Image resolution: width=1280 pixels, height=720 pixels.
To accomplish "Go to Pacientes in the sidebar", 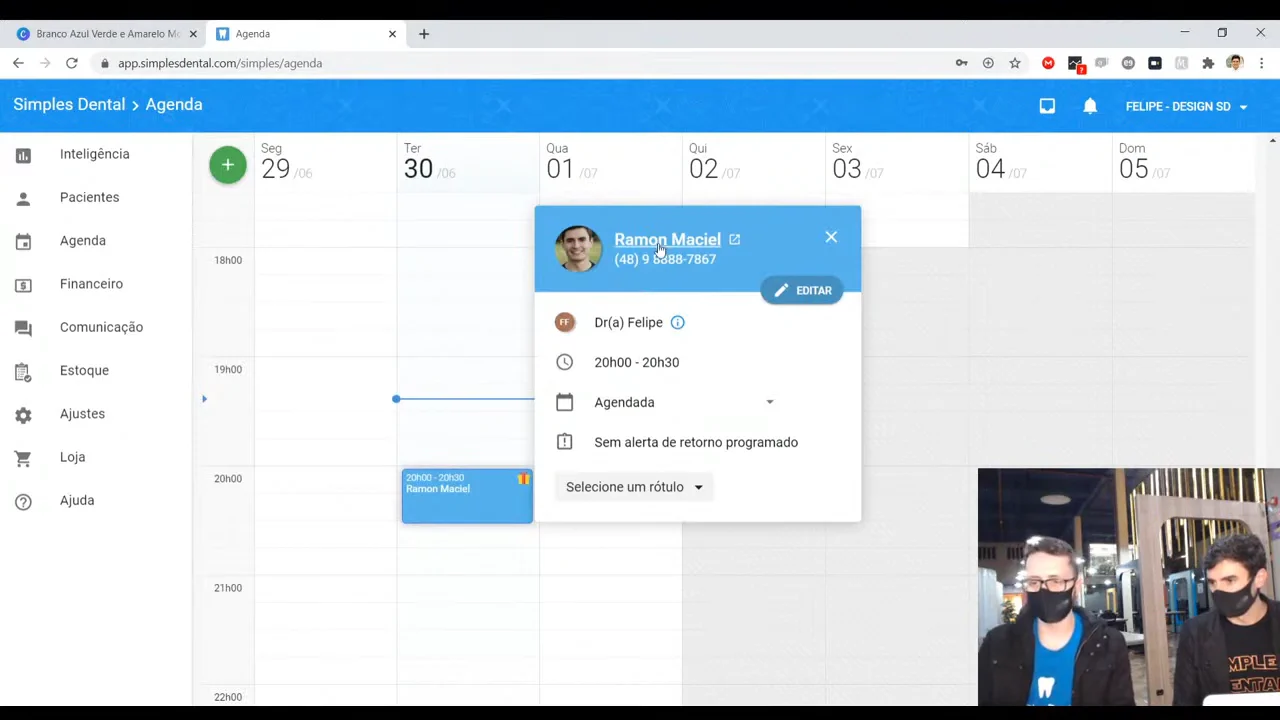I will point(89,197).
